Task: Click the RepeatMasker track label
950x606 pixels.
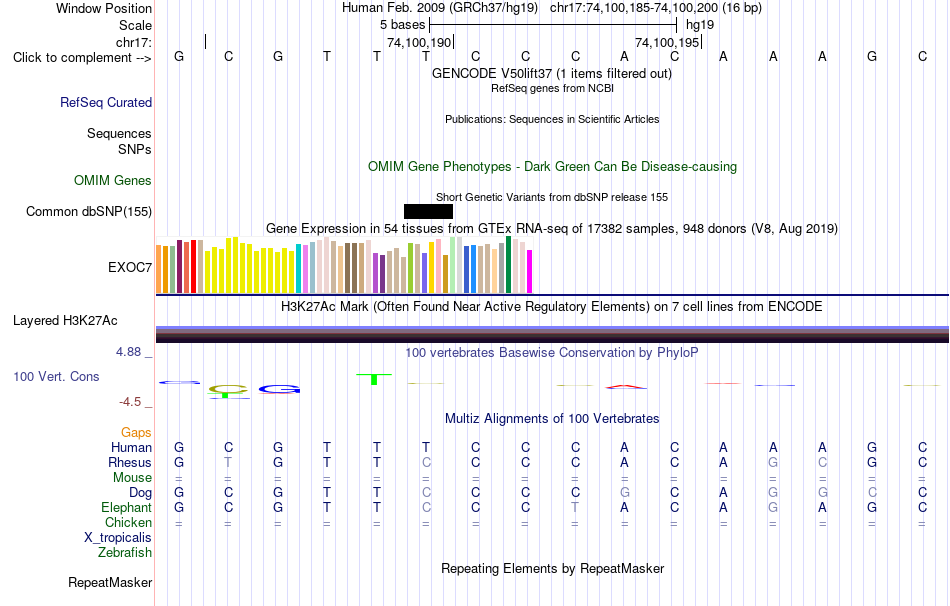Action: coord(110,582)
